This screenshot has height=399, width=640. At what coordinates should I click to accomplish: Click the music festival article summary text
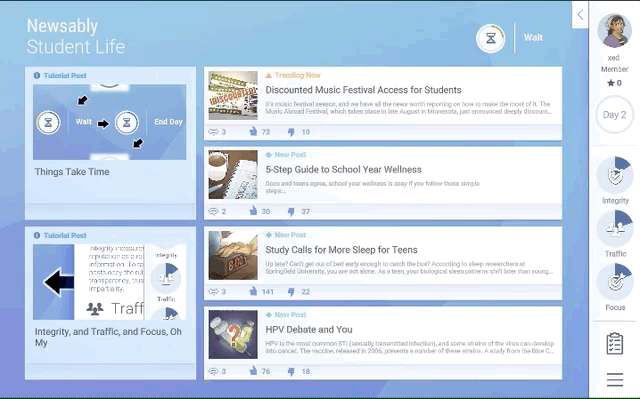click(x=409, y=108)
